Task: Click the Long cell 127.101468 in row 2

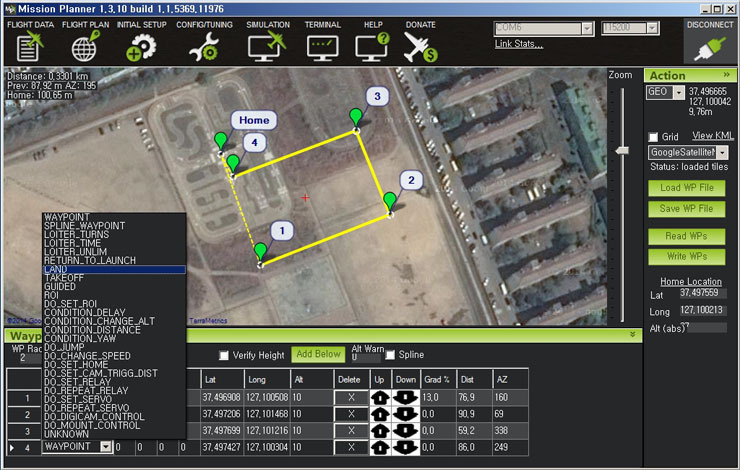Action: tap(267, 414)
